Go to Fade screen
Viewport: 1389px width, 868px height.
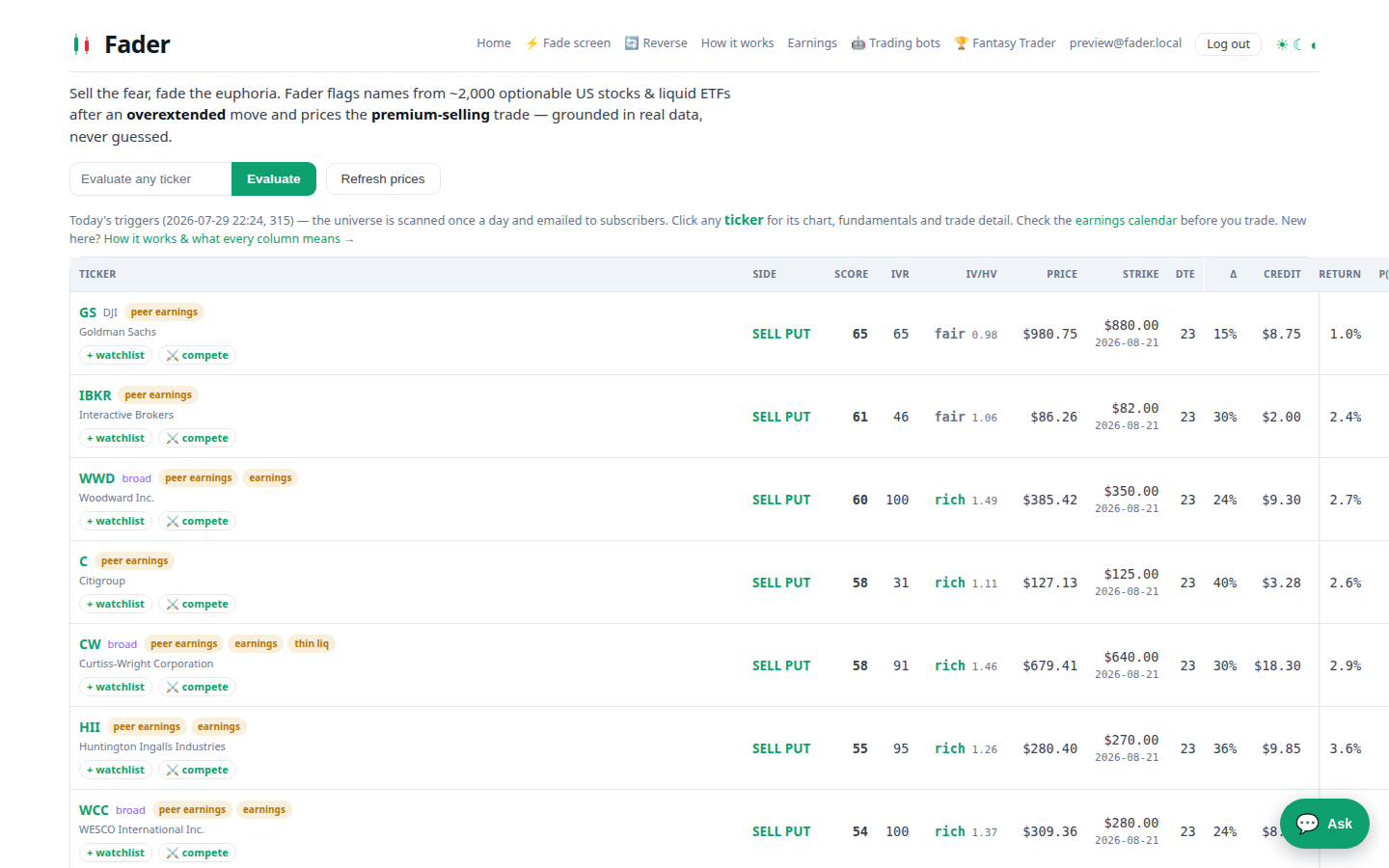568,43
